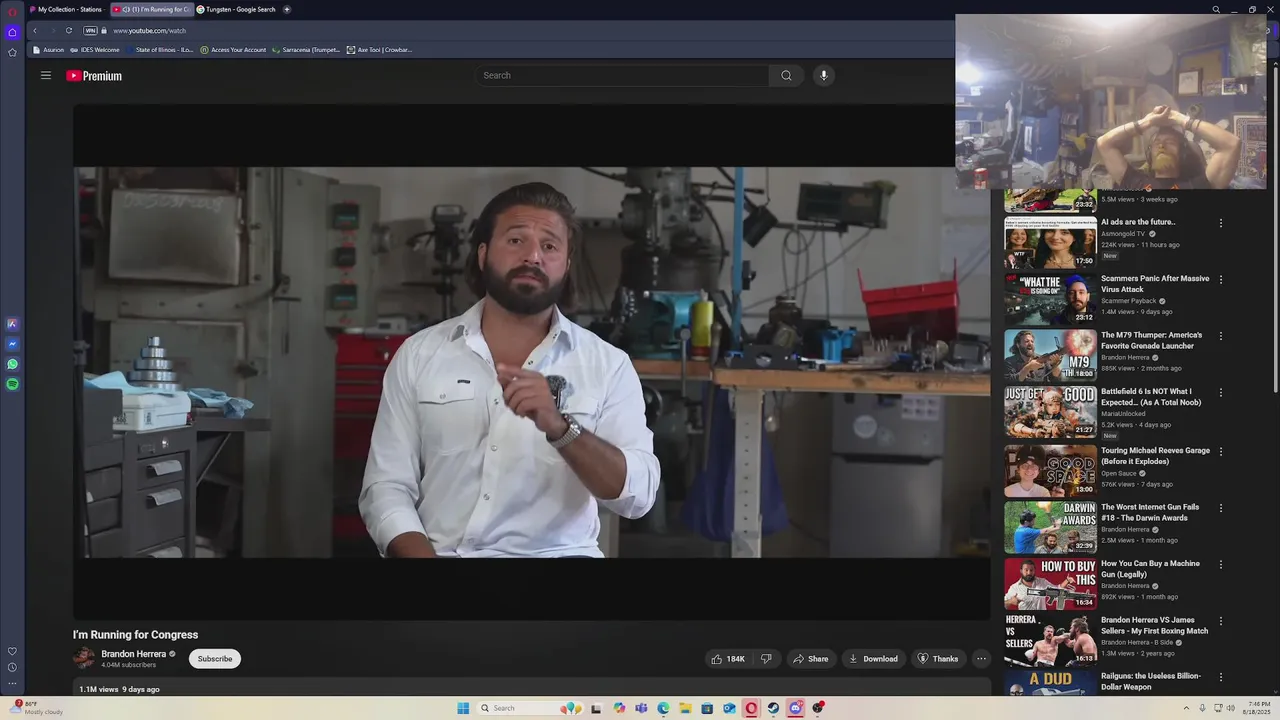
Task: Open Aria AI in Opera sidebar
Action: (12, 324)
